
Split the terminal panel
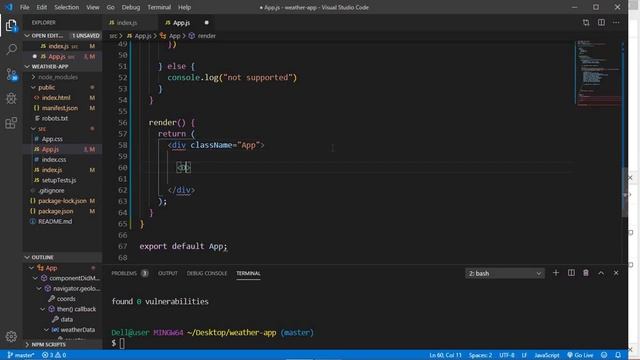pos(571,273)
